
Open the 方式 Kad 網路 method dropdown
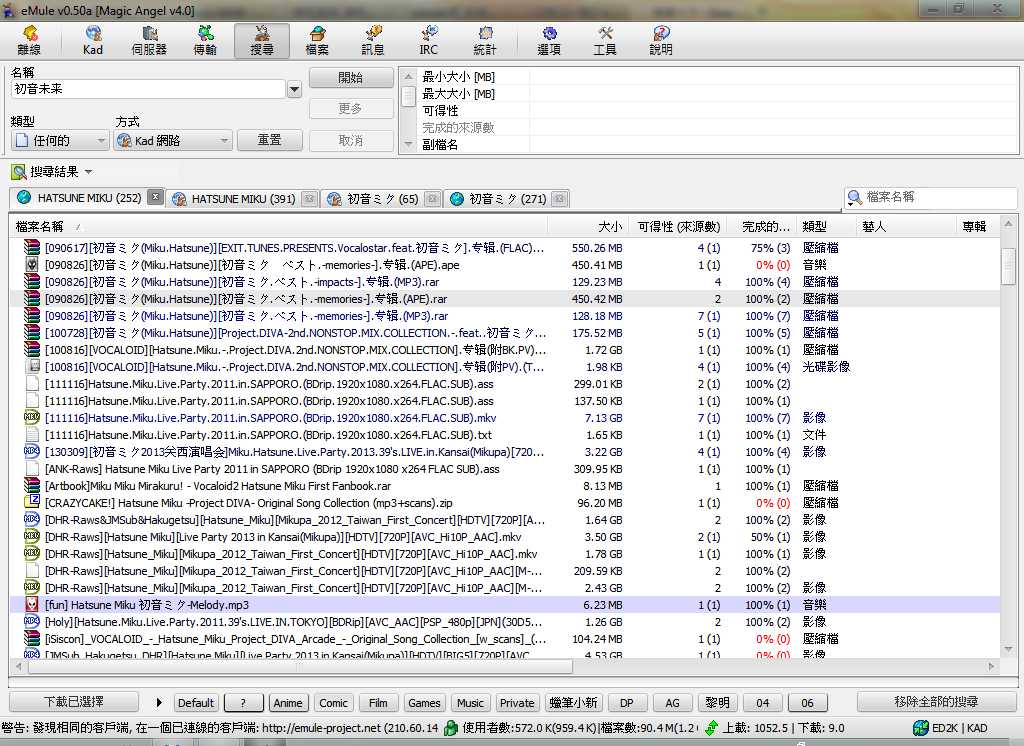172,140
